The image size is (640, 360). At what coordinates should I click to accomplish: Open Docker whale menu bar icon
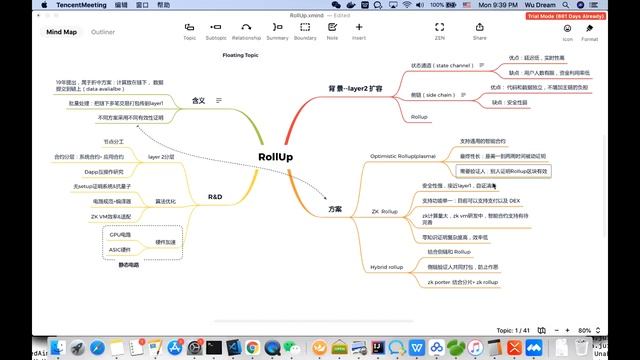(x=351, y=5)
